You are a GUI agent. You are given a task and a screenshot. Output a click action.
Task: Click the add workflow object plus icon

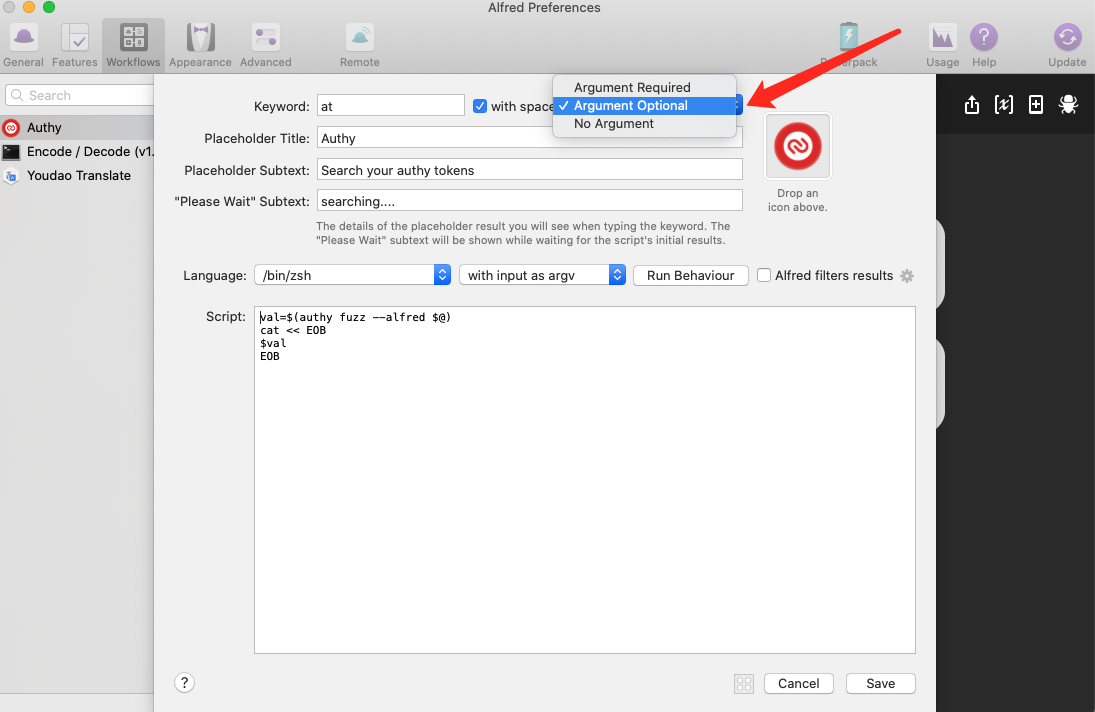coord(1036,105)
